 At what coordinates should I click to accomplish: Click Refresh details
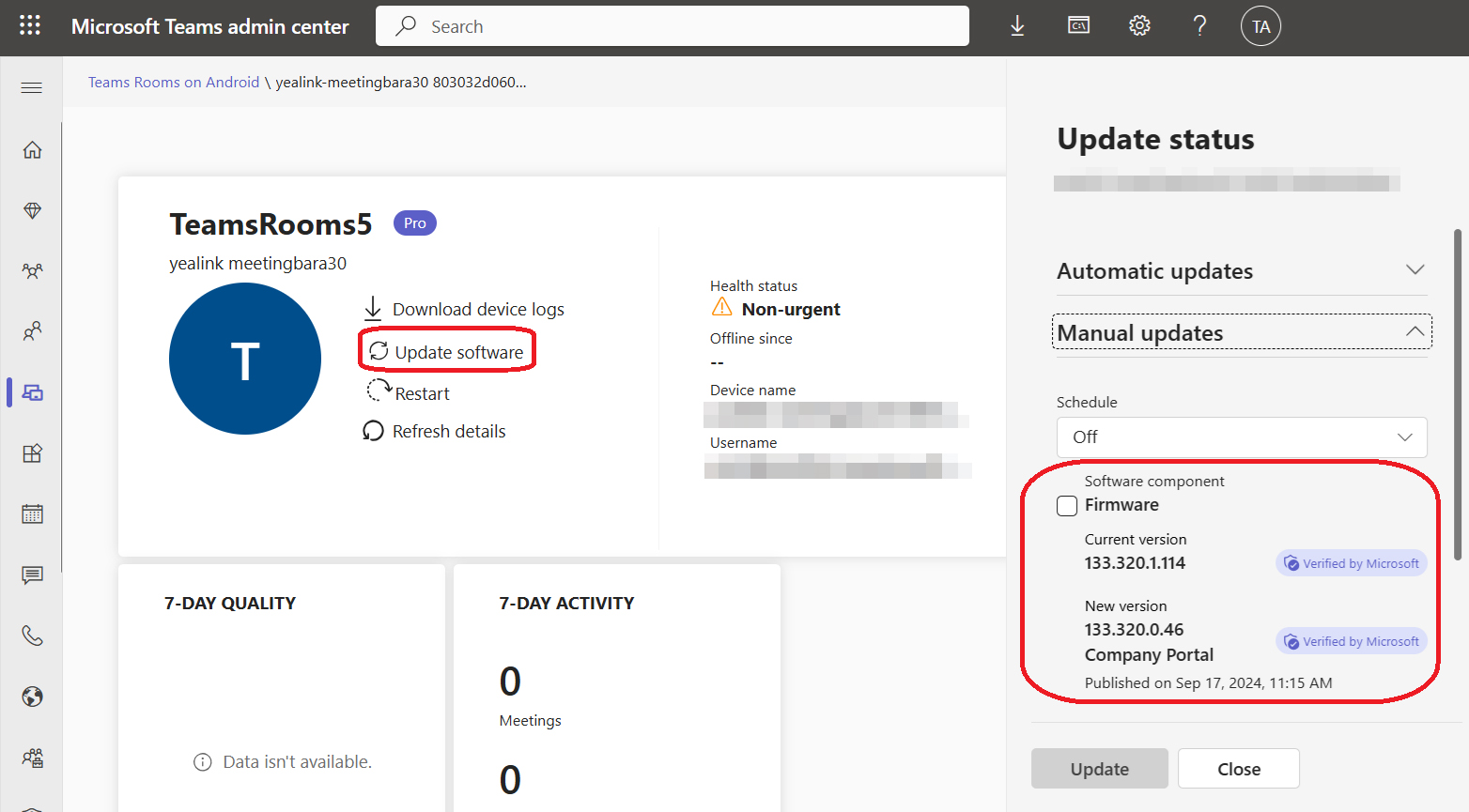coord(434,431)
